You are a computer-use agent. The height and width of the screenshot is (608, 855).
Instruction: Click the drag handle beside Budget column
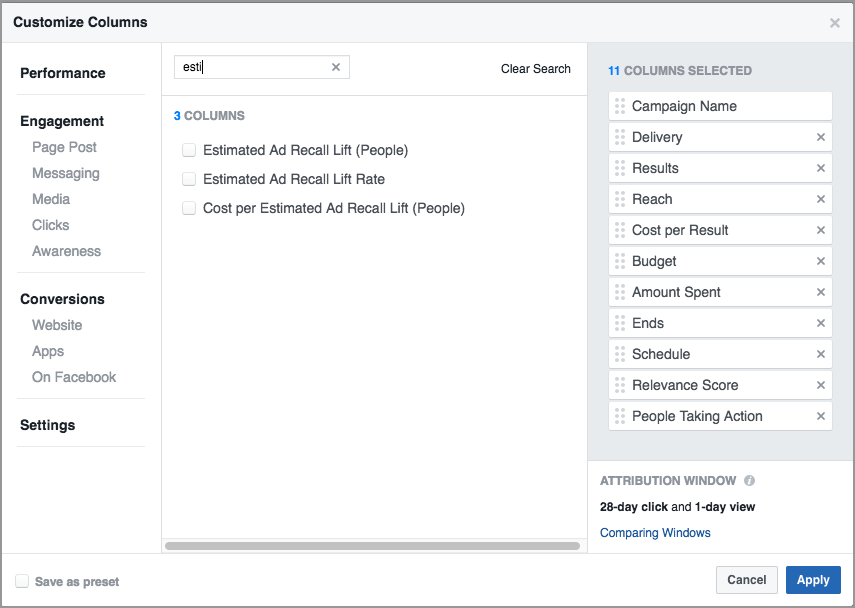coord(620,261)
